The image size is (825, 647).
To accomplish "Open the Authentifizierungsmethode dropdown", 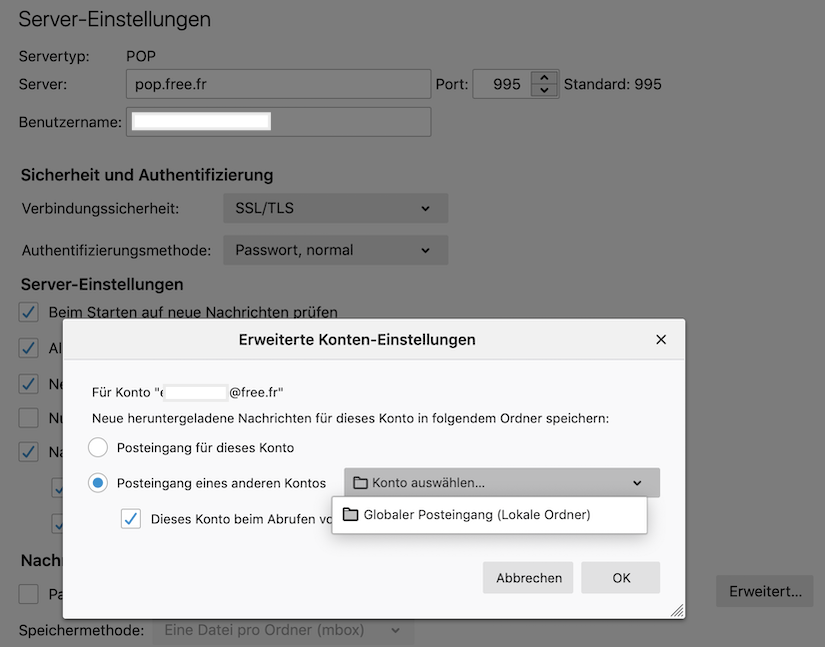I will click(x=335, y=250).
